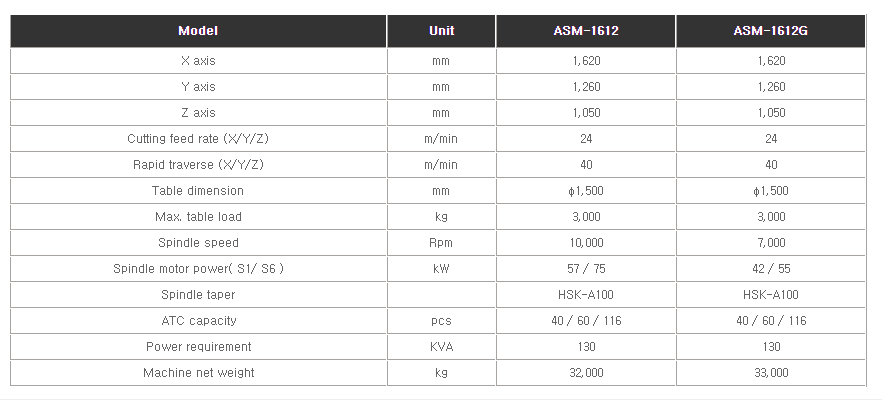Viewport: 882px width, 403px height.
Task: Click the Max. table load label
Action: click(198, 217)
